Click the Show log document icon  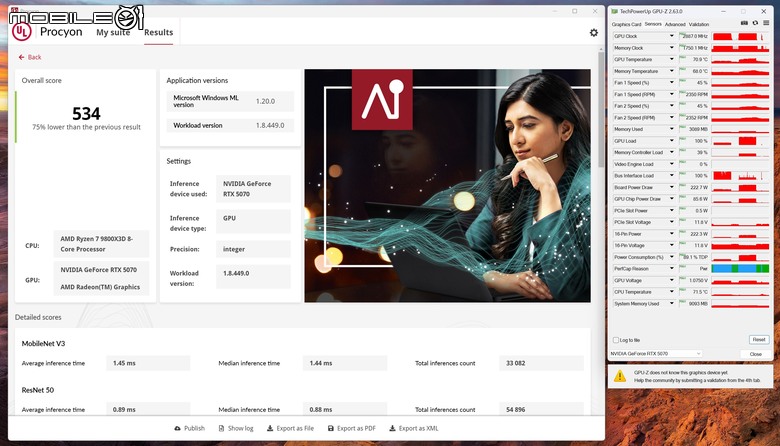pyautogui.click(x=221, y=428)
